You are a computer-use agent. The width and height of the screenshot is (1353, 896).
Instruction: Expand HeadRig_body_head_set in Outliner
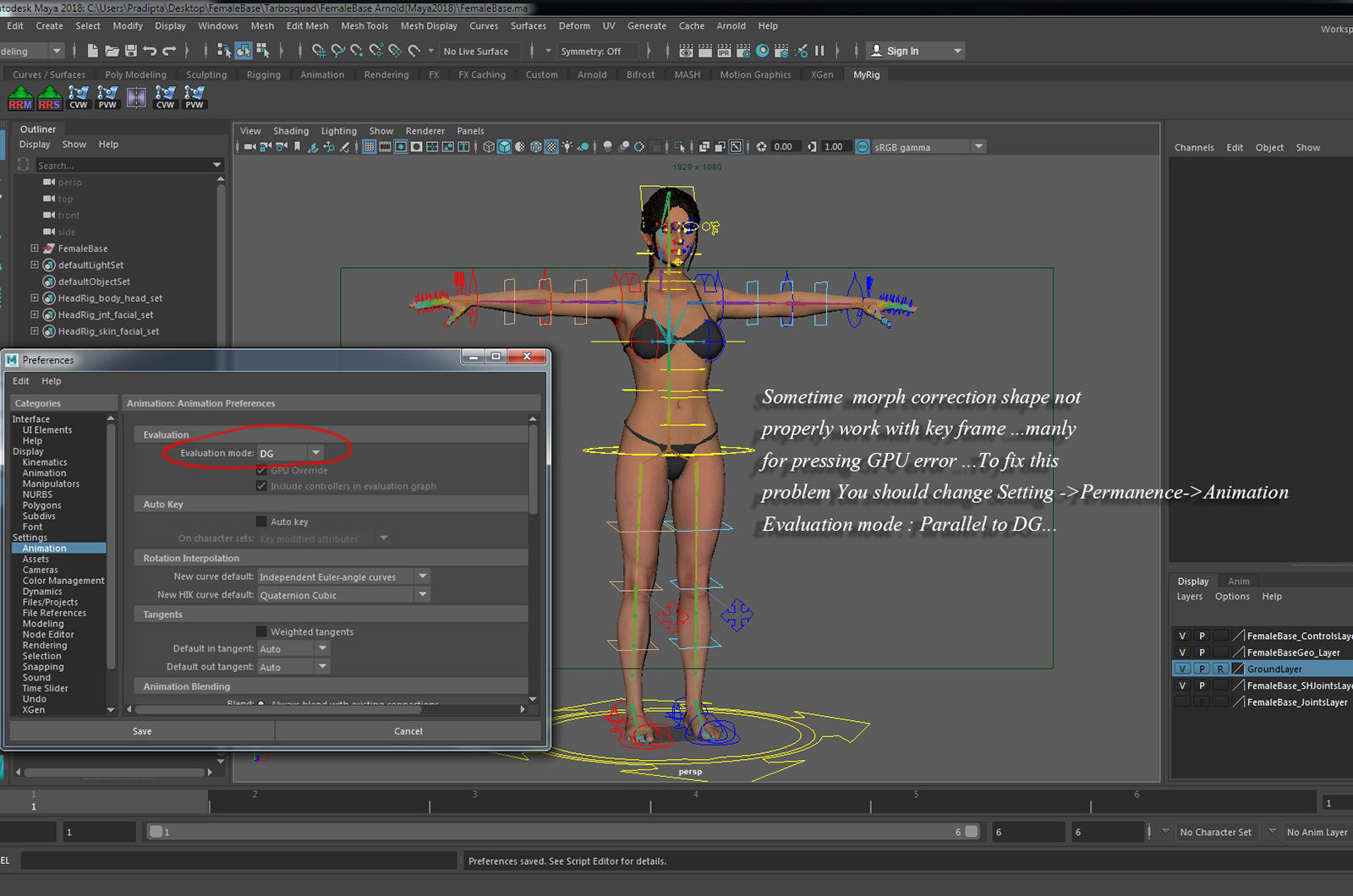point(35,298)
